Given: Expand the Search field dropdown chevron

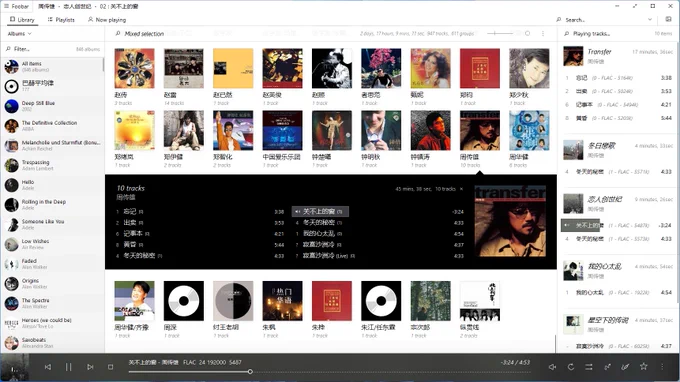Looking at the screenshot, I should point(650,20).
